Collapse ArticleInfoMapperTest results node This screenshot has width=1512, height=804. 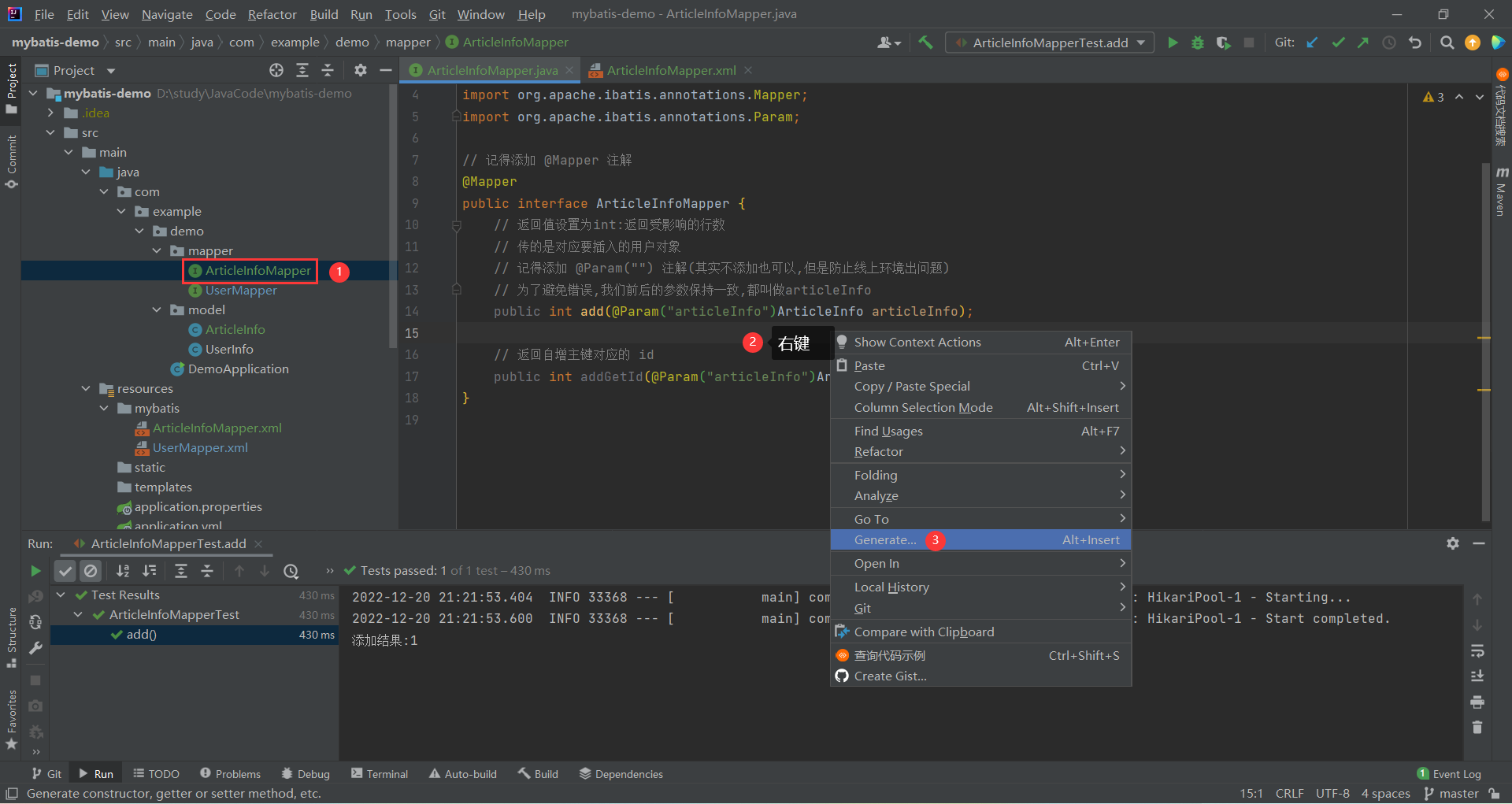[x=78, y=614]
